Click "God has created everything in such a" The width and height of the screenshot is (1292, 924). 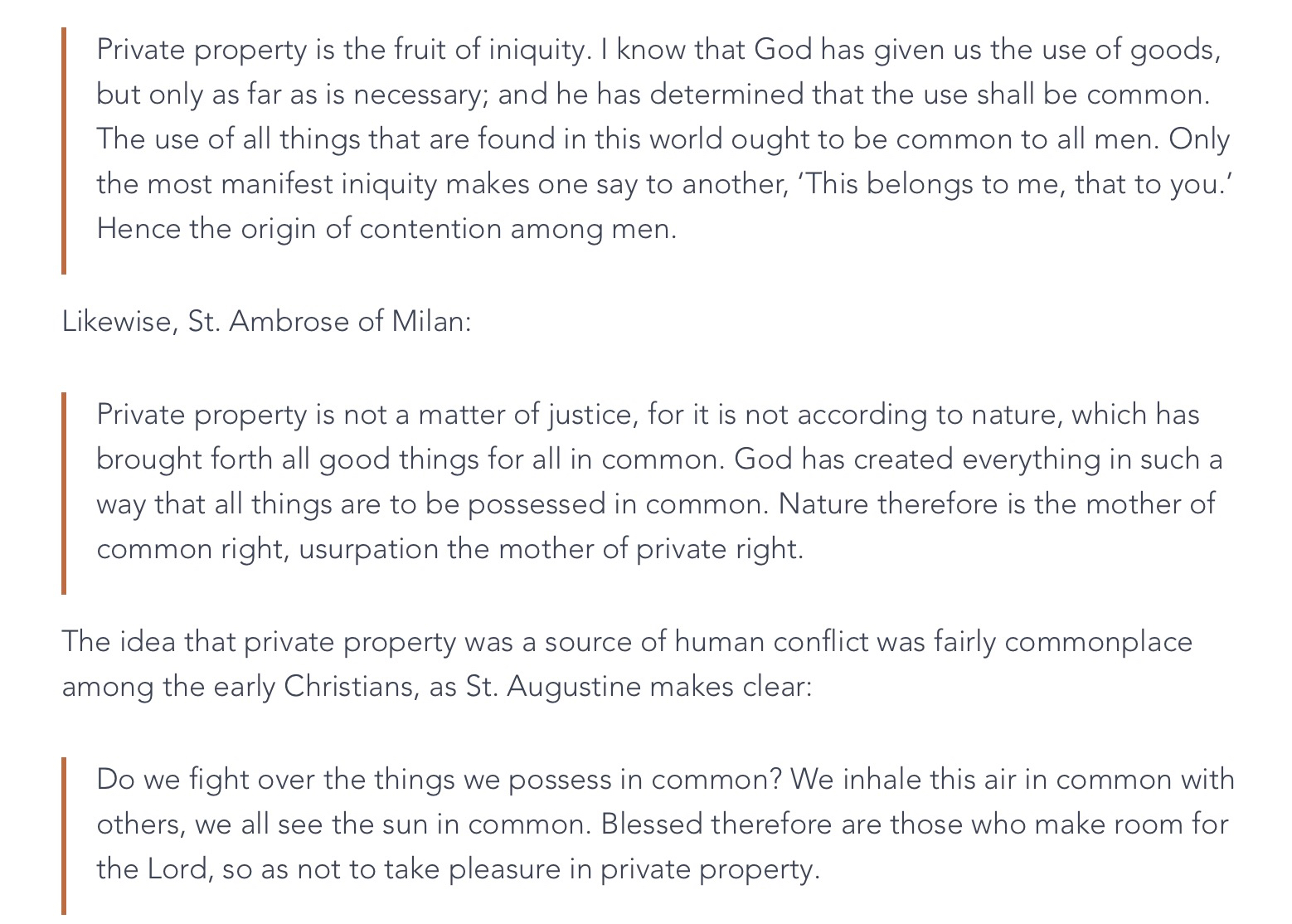coord(978,460)
